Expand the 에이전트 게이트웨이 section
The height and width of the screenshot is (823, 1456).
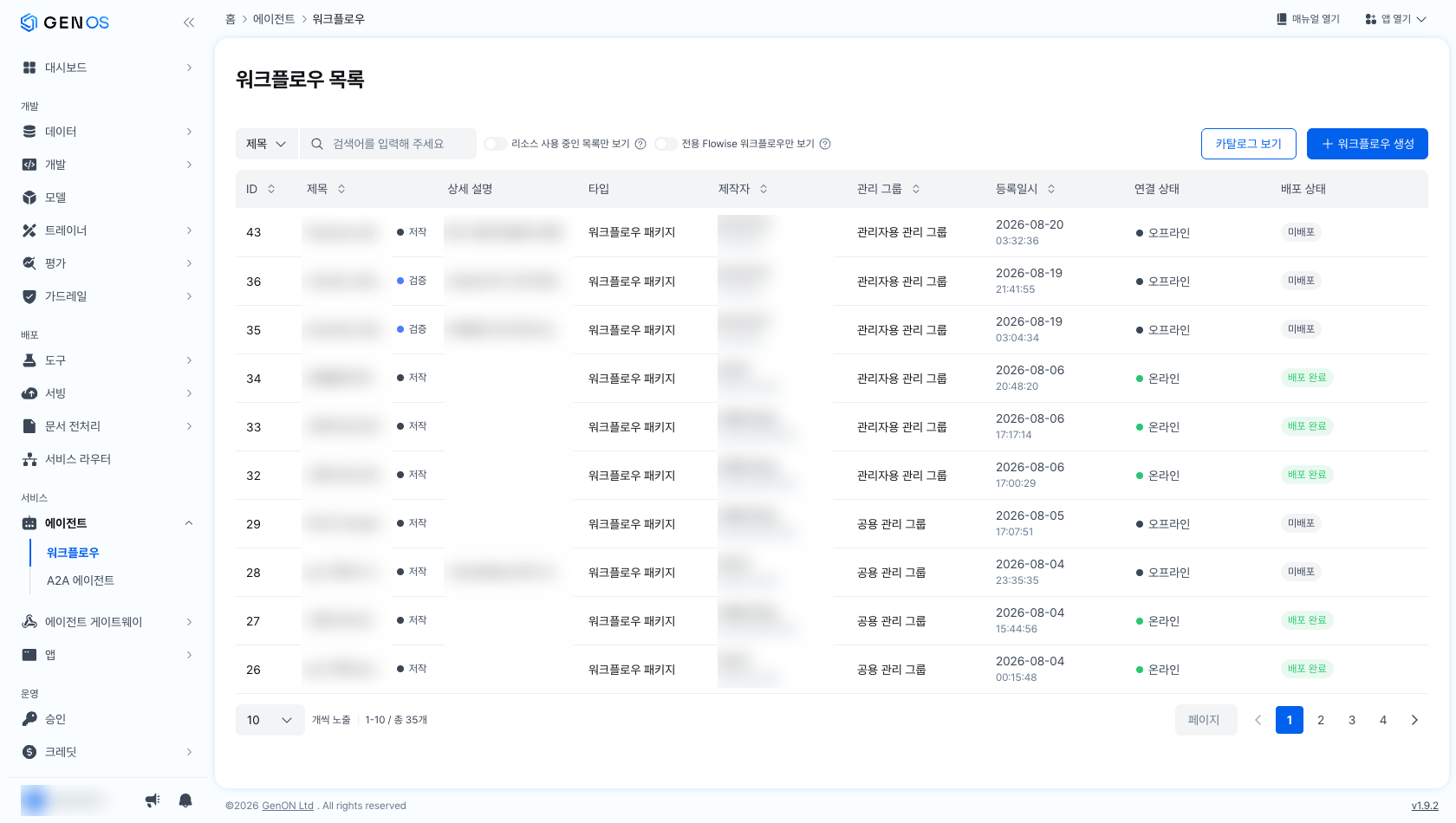(189, 622)
